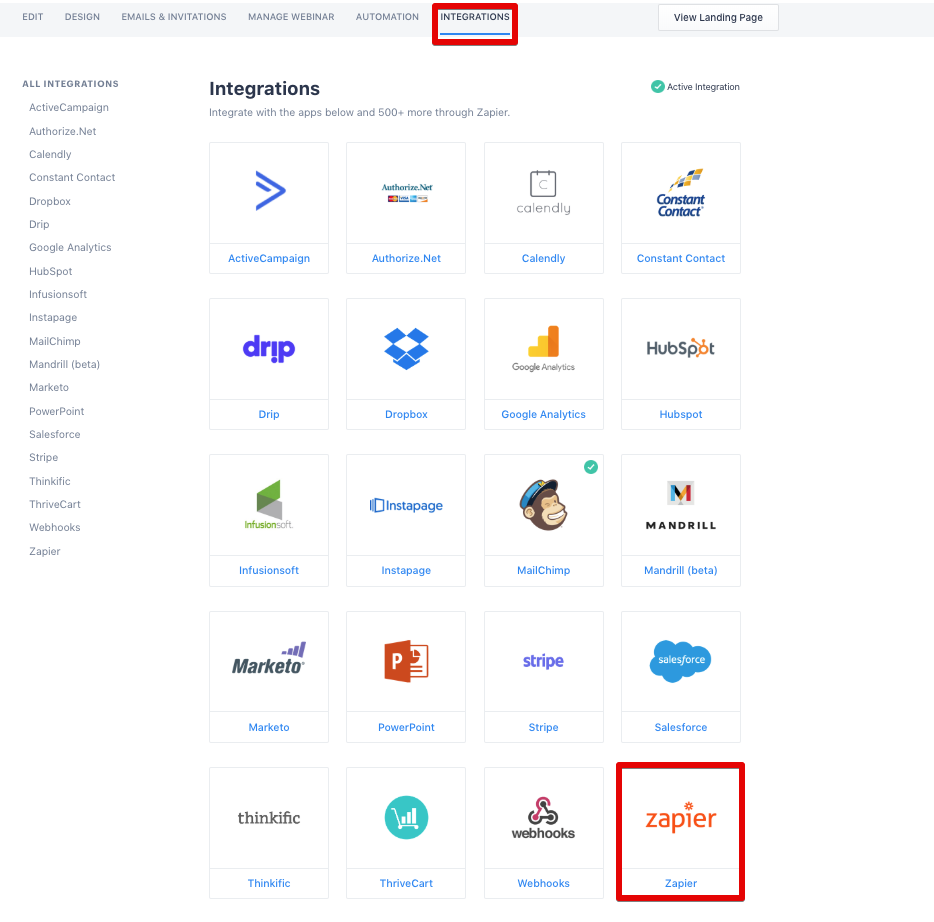934x922 pixels.
Task: Click the MailChimp monkey logo
Action: tap(543, 504)
